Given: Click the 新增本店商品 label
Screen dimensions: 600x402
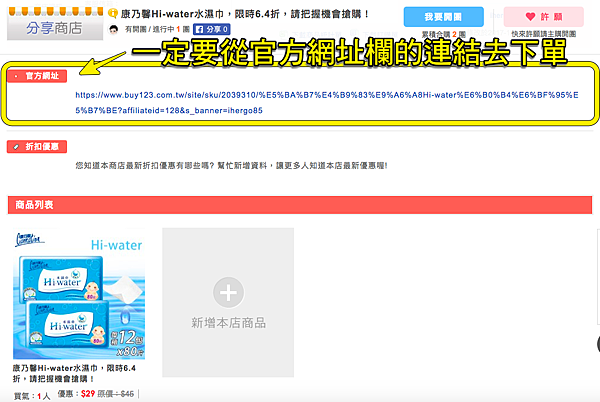Looking at the screenshot, I should [x=228, y=323].
